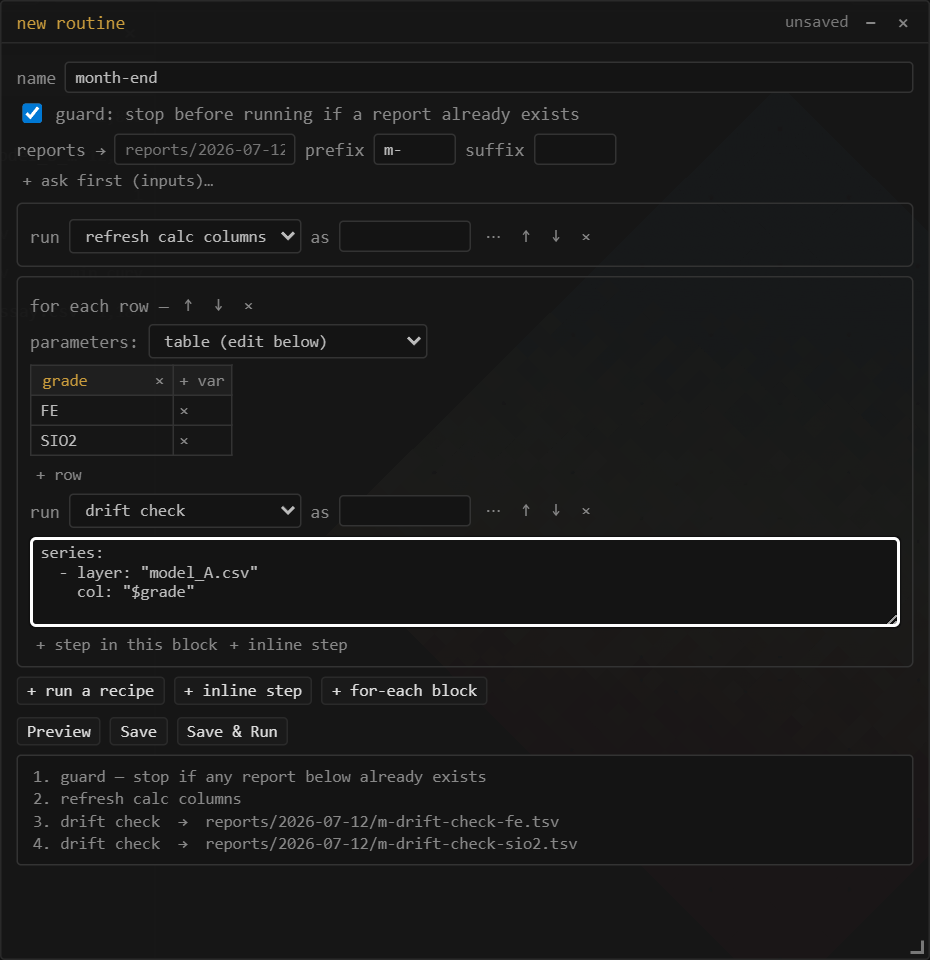Move refresh calc columns step up
The image size is (930, 960).
[x=526, y=236]
